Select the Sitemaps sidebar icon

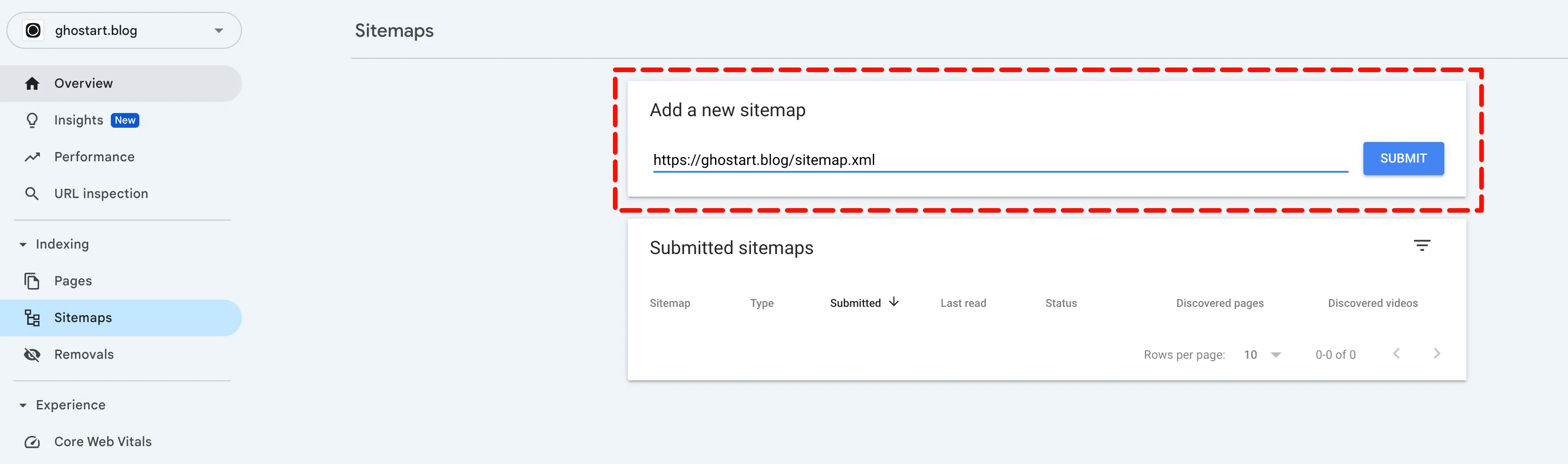tap(32, 317)
